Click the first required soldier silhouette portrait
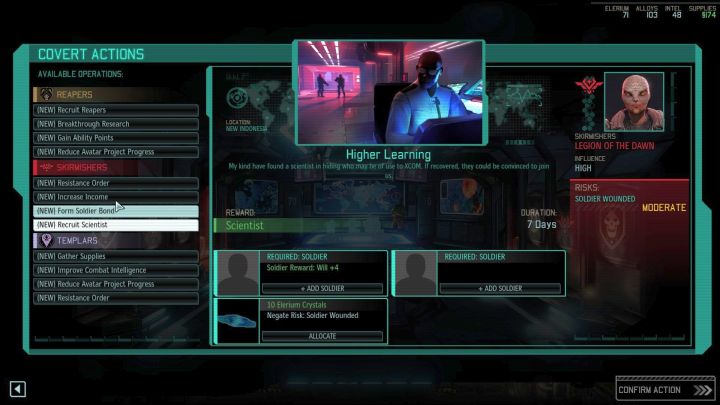720x405 pixels. (239, 273)
